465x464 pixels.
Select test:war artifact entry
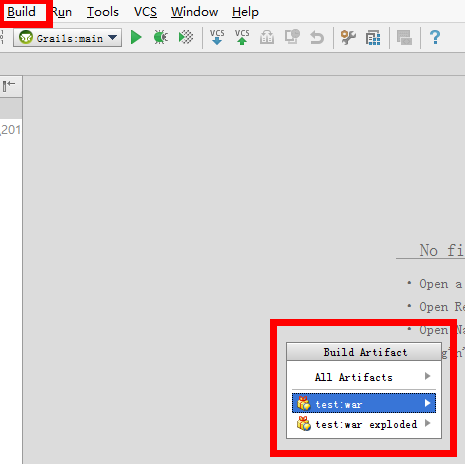[364, 403]
